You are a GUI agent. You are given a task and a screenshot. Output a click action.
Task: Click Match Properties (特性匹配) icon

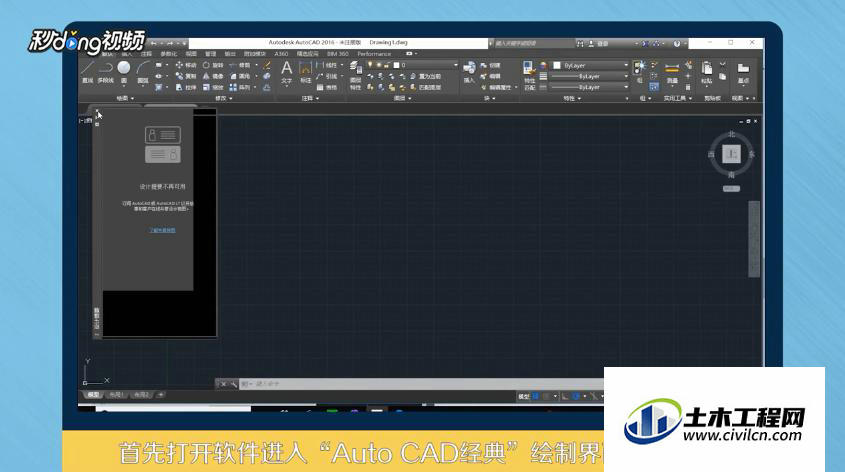point(529,74)
